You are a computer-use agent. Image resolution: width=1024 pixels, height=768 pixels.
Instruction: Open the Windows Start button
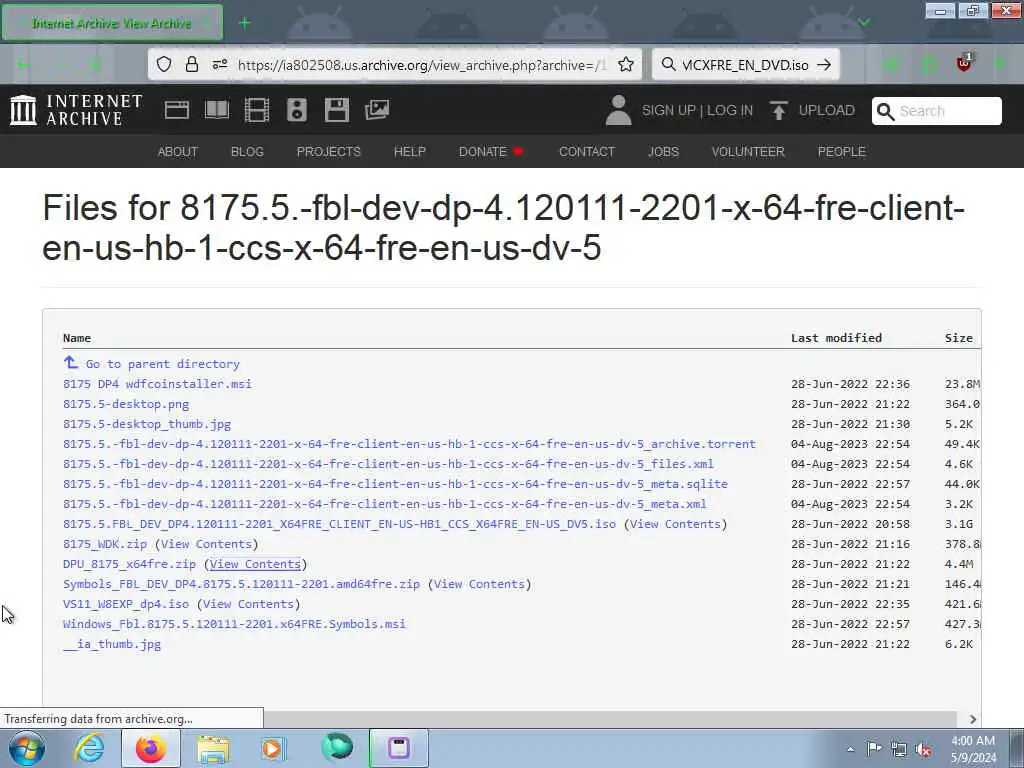(x=27, y=748)
